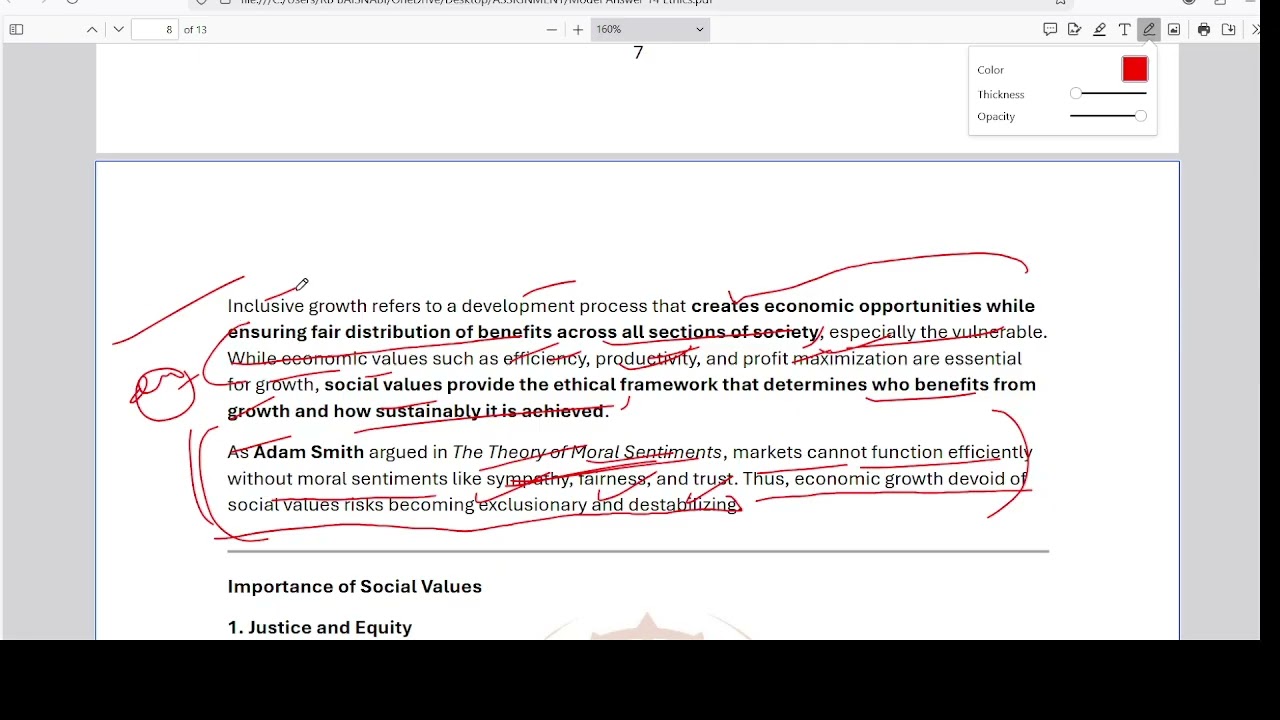The height and width of the screenshot is (720, 1280).
Task: Zoom in with the plus button
Action: click(x=578, y=30)
